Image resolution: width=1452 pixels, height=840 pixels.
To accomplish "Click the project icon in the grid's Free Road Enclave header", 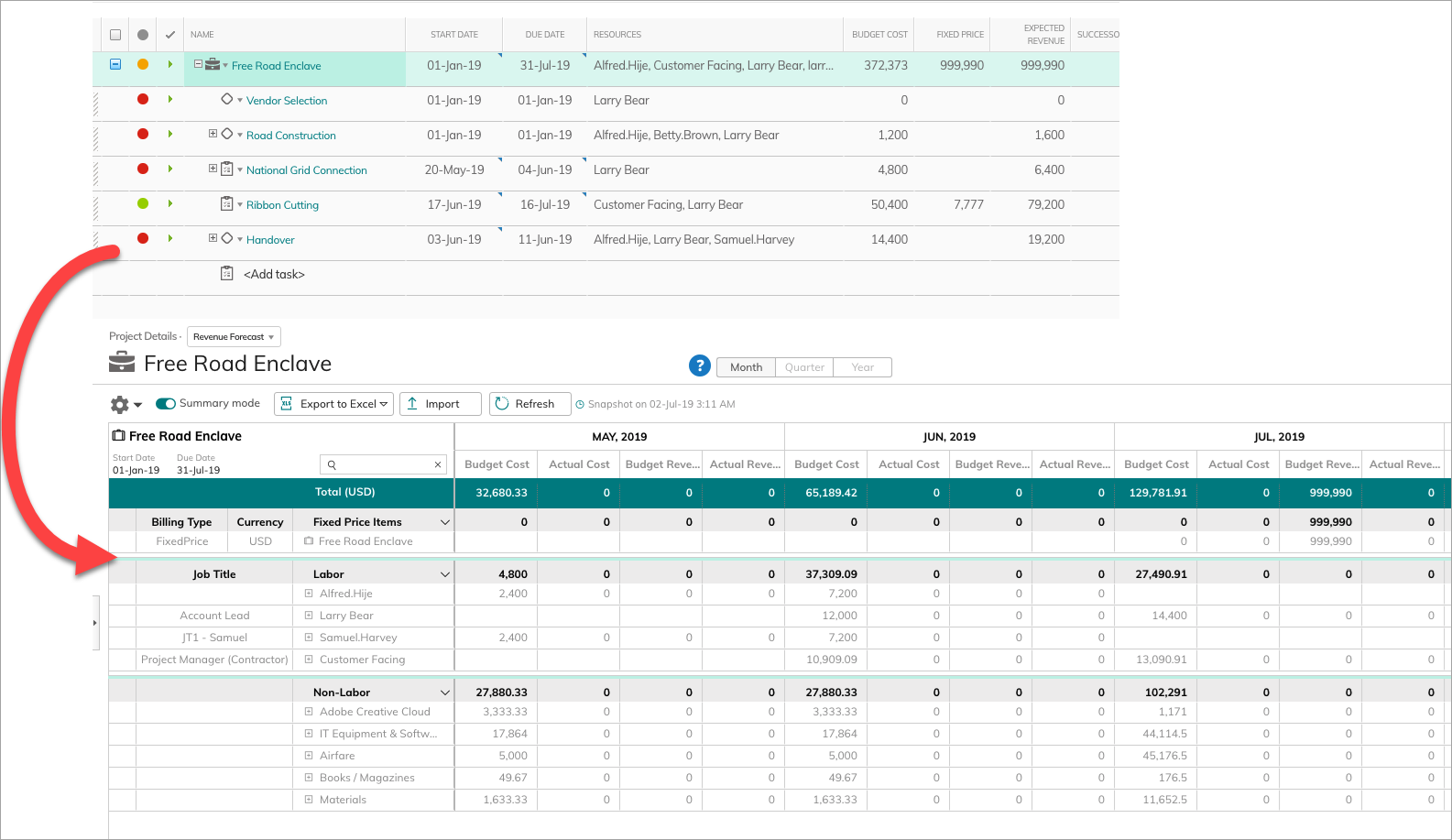I will [118, 435].
